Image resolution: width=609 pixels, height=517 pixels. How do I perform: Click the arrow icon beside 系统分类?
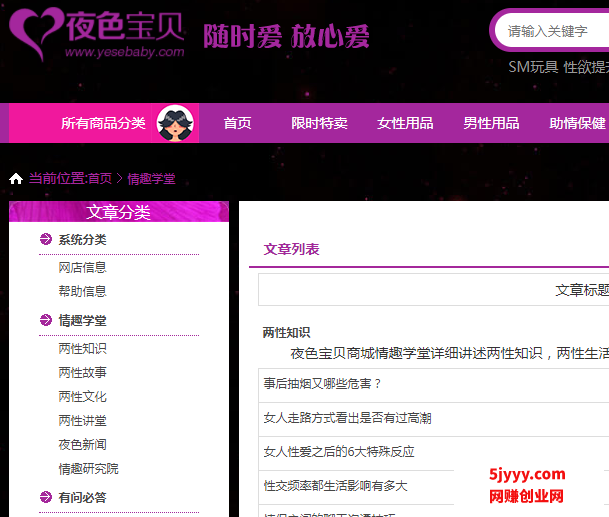click(45, 239)
